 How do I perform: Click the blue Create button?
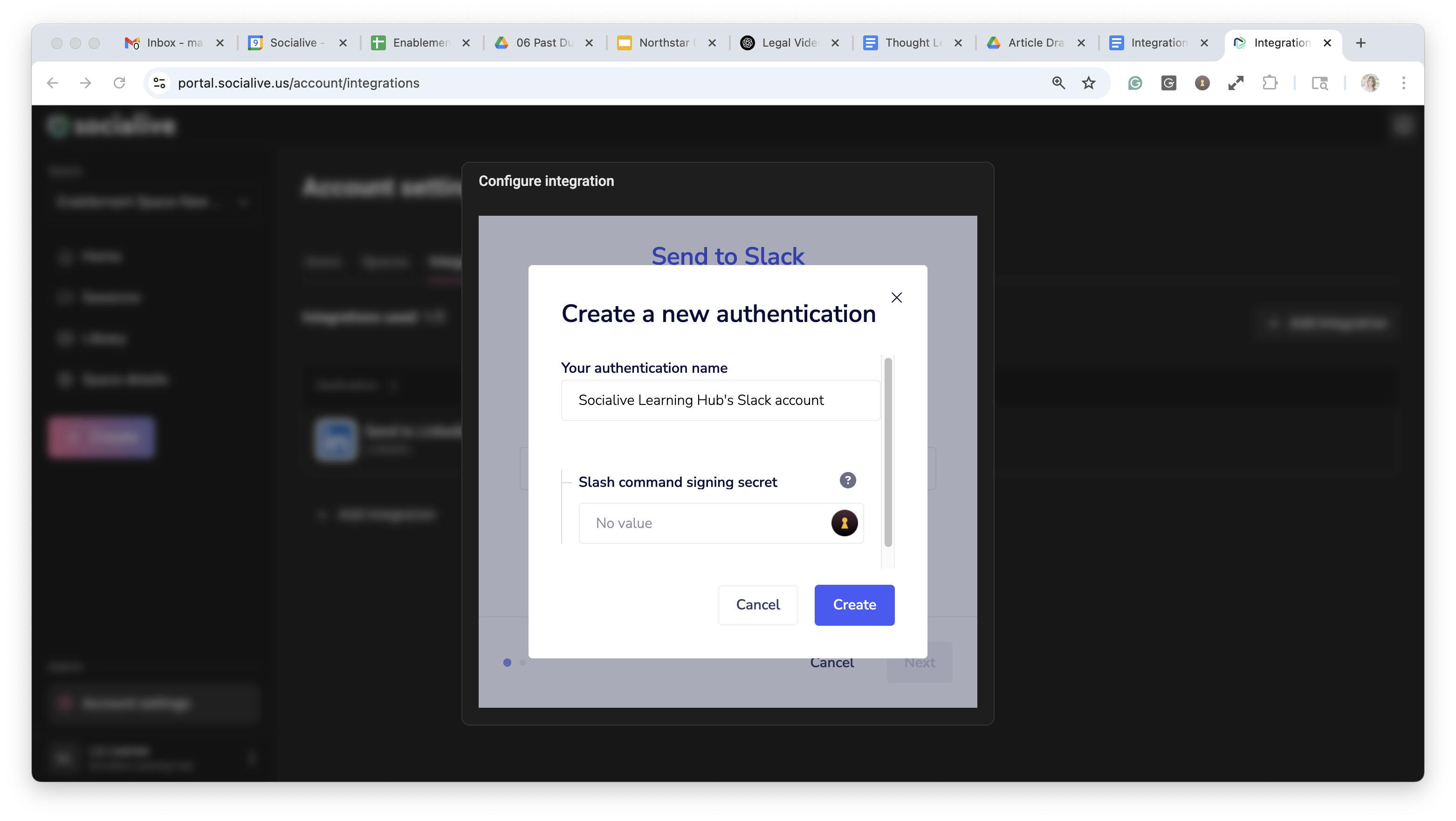coord(854,605)
